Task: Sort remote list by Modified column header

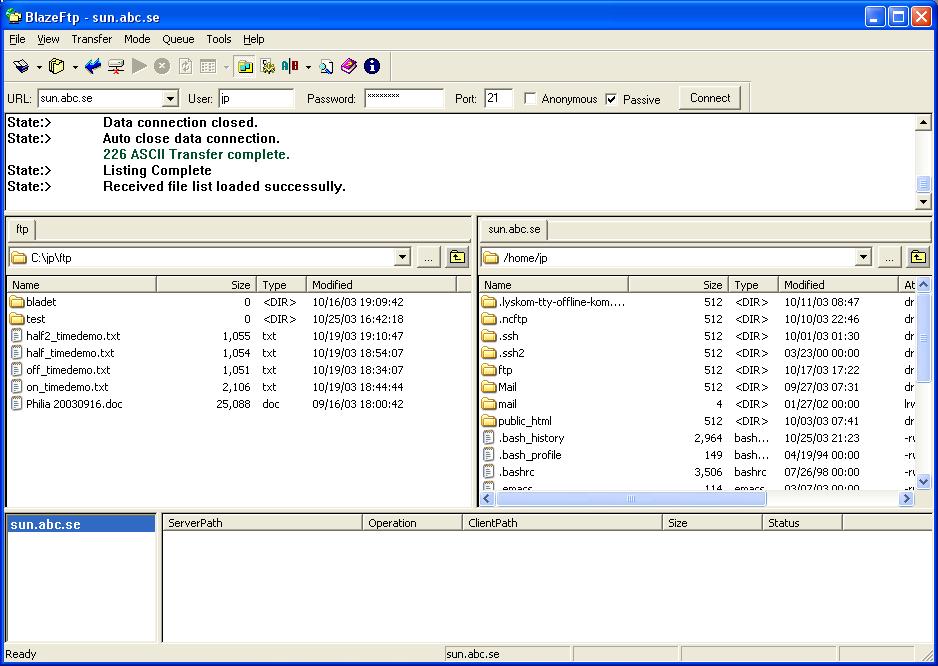Action: point(838,285)
